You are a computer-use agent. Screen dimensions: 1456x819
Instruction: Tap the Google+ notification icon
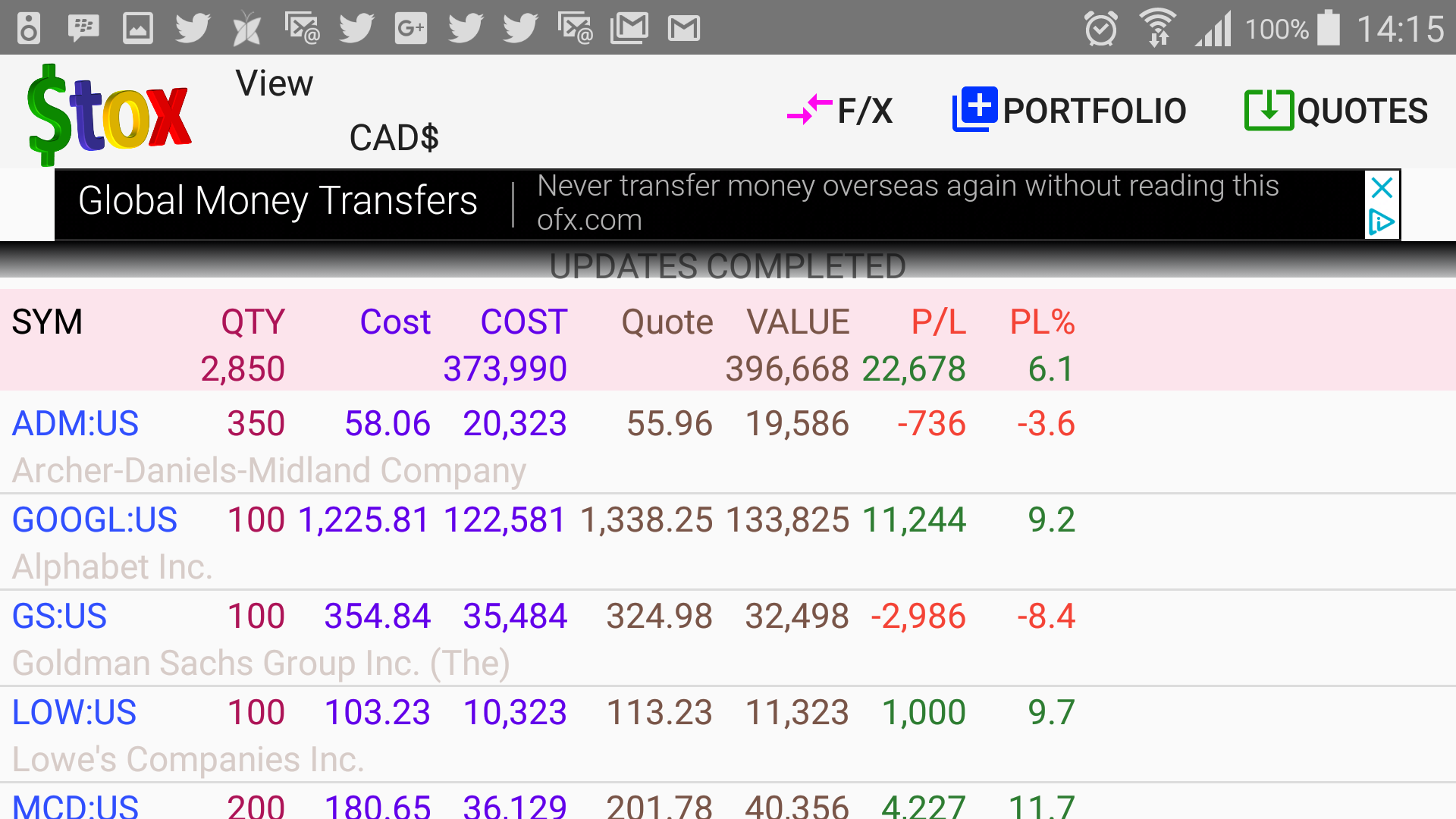pyautogui.click(x=411, y=29)
